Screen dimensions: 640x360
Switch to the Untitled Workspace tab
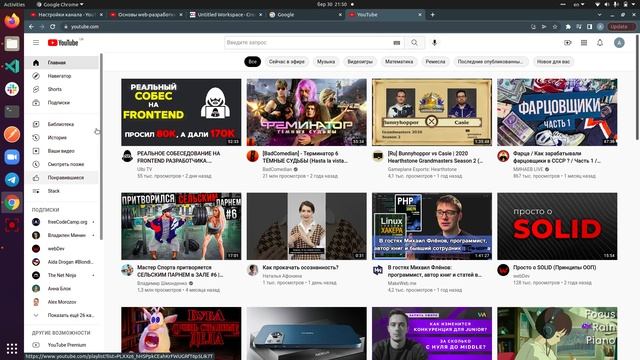225,15
